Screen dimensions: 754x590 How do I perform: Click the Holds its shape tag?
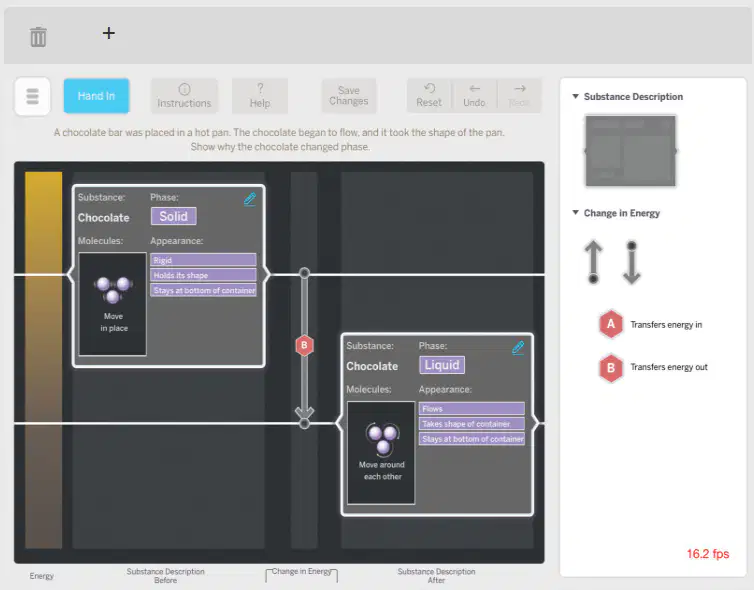[x=203, y=275]
